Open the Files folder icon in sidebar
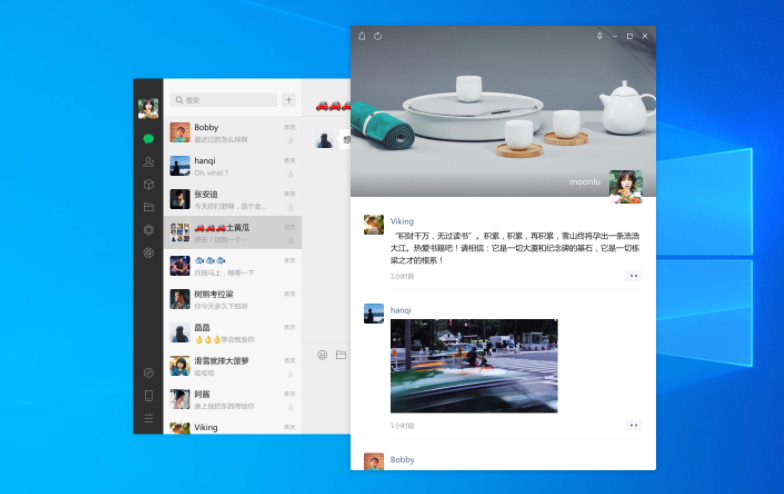This screenshot has height=494, width=784. (x=148, y=207)
